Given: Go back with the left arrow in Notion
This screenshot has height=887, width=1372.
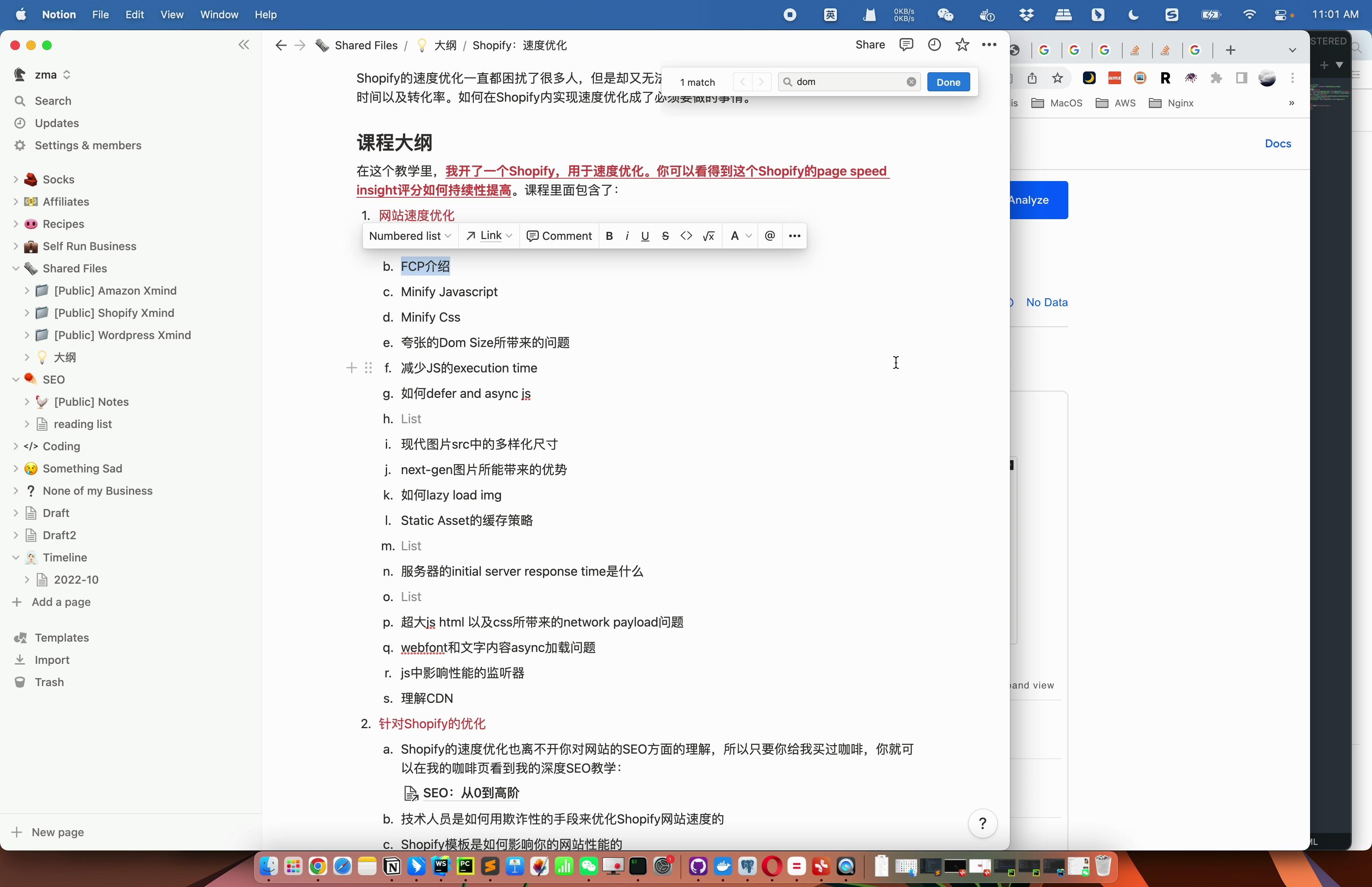Looking at the screenshot, I should click(280, 45).
